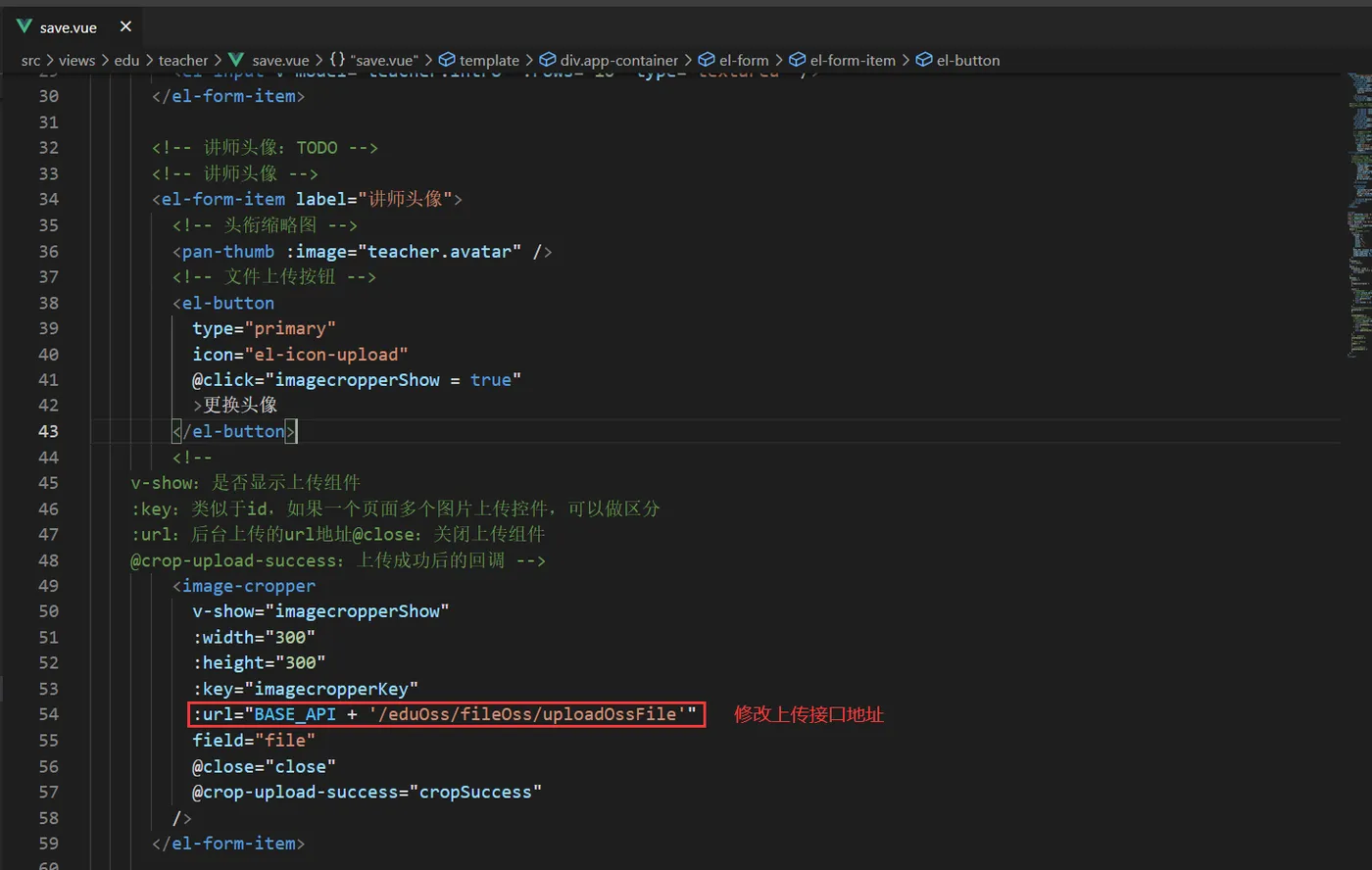Click the :url: 后台上传的url地址 comment line
This screenshot has height=870, width=1372.
(x=338, y=535)
